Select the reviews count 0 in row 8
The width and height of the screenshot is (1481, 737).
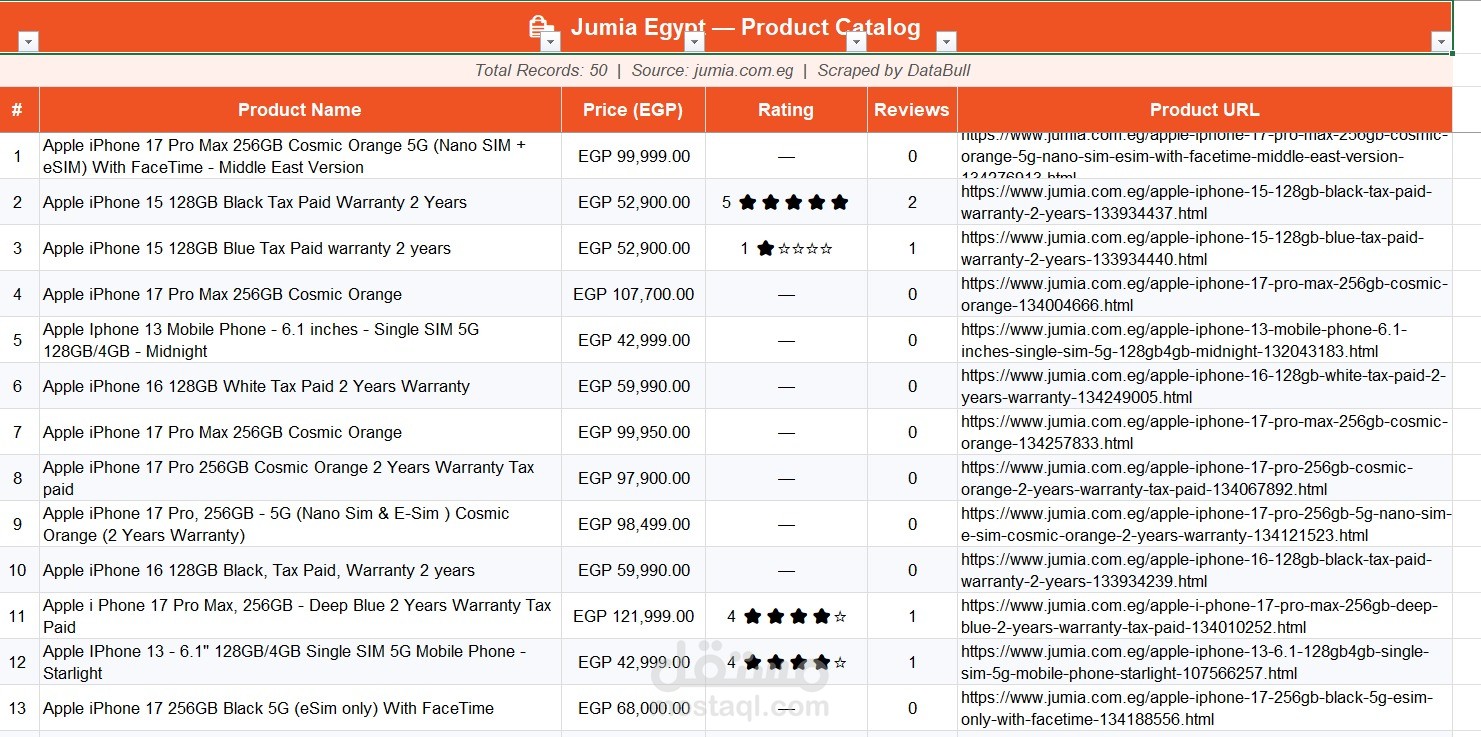[912, 478]
